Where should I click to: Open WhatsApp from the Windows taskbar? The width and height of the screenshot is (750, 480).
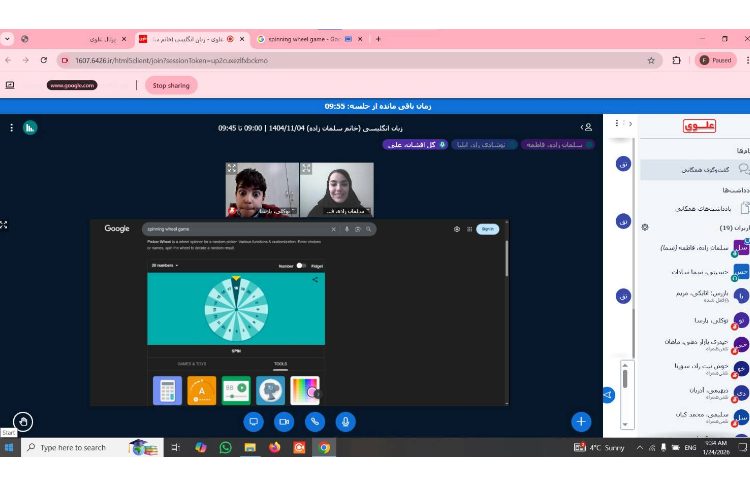coord(226,447)
